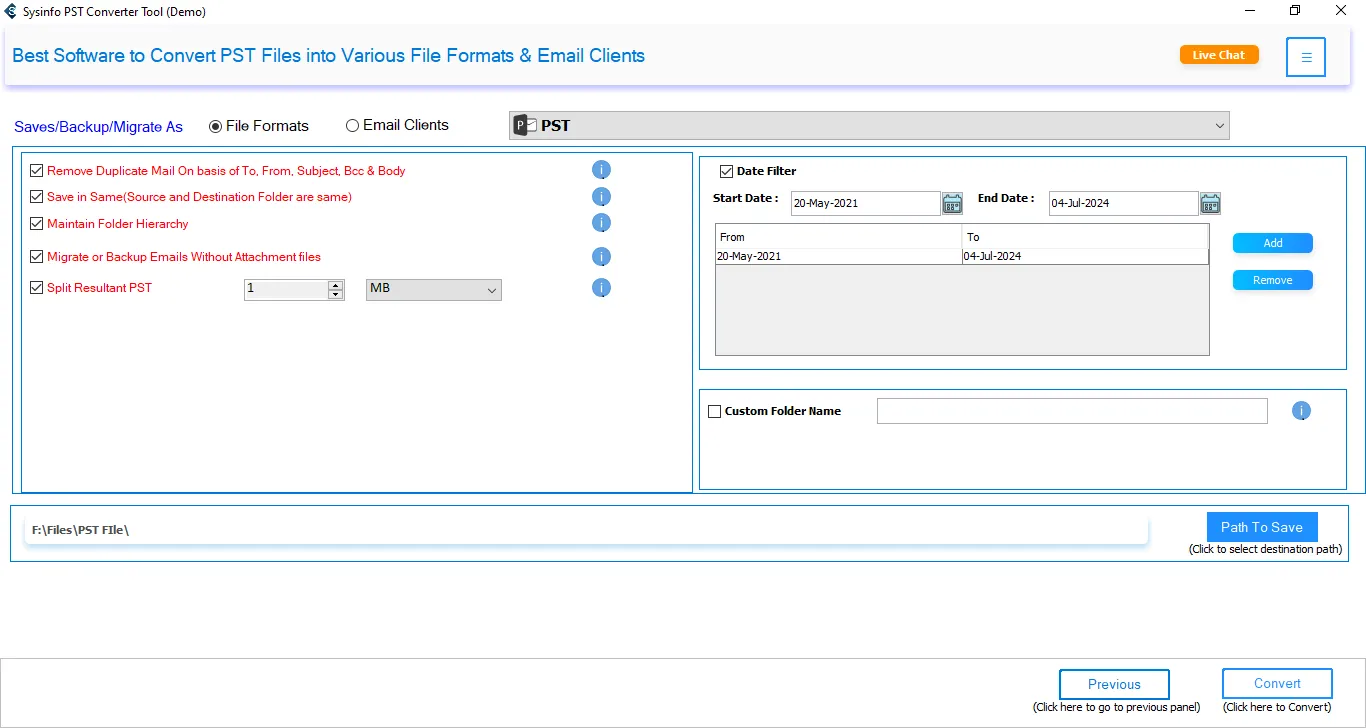Click info icon beside Custom Folder Name
1366x728 pixels.
click(1301, 411)
